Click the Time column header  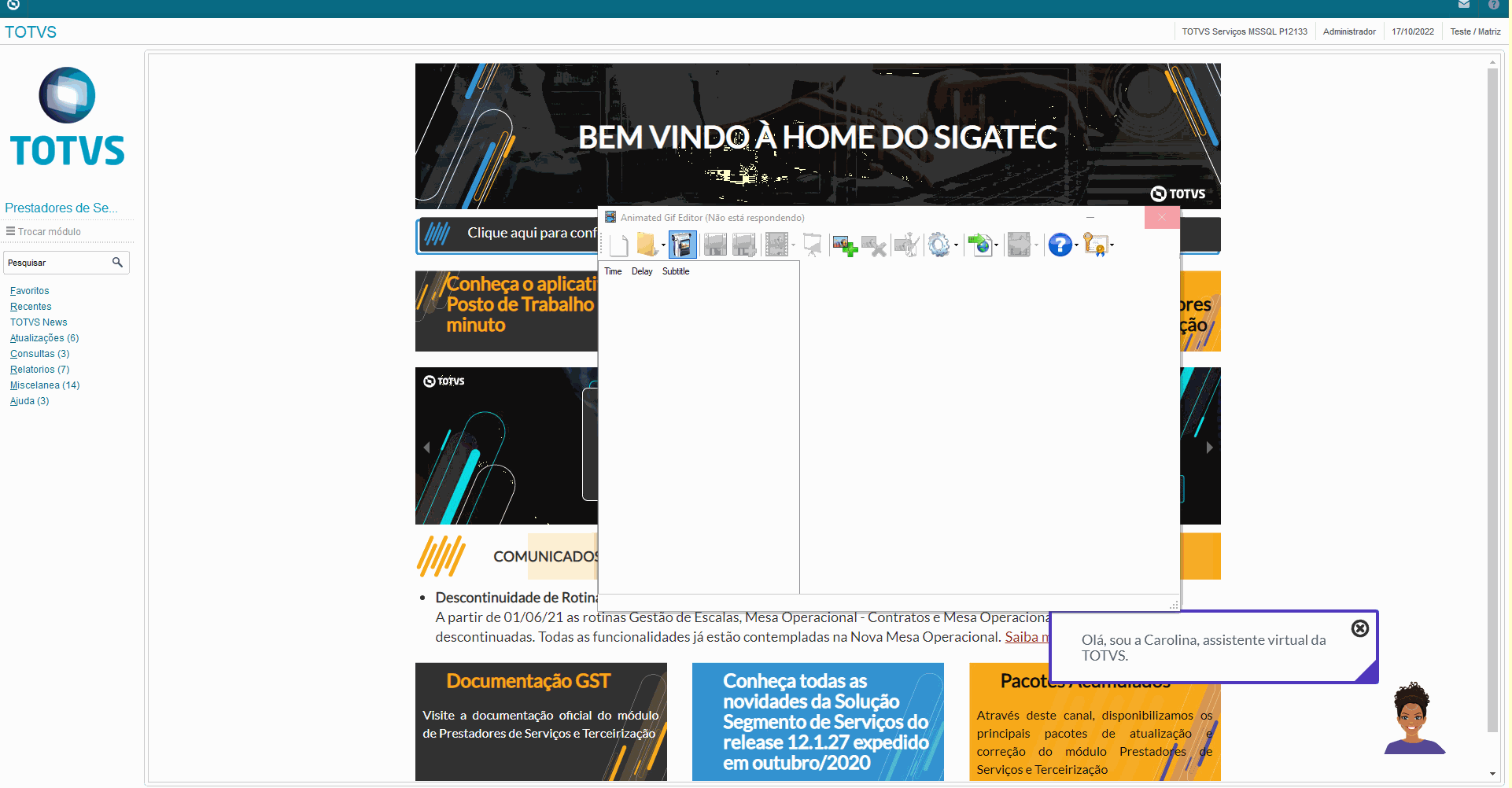613,271
